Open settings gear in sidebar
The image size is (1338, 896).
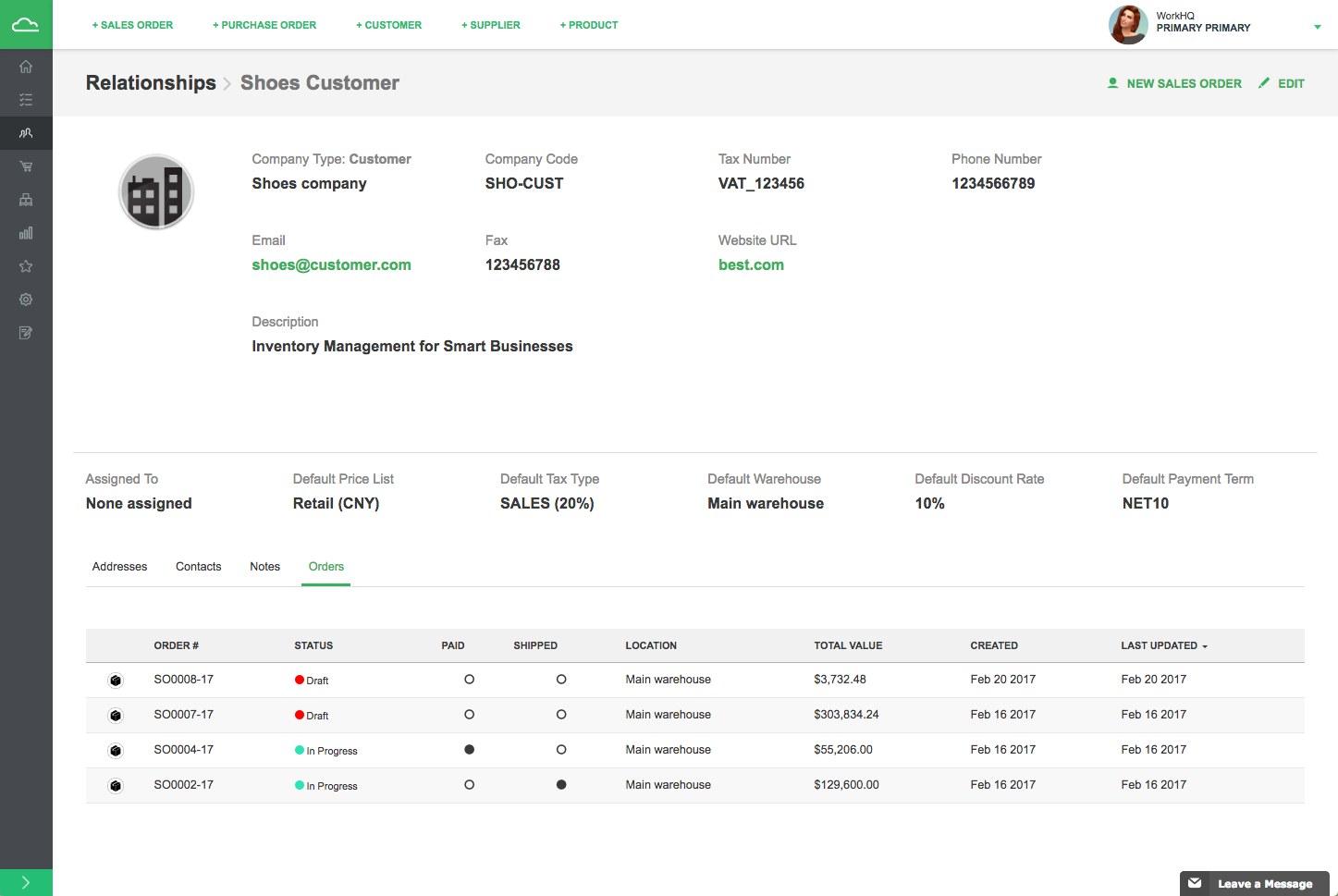point(26,300)
